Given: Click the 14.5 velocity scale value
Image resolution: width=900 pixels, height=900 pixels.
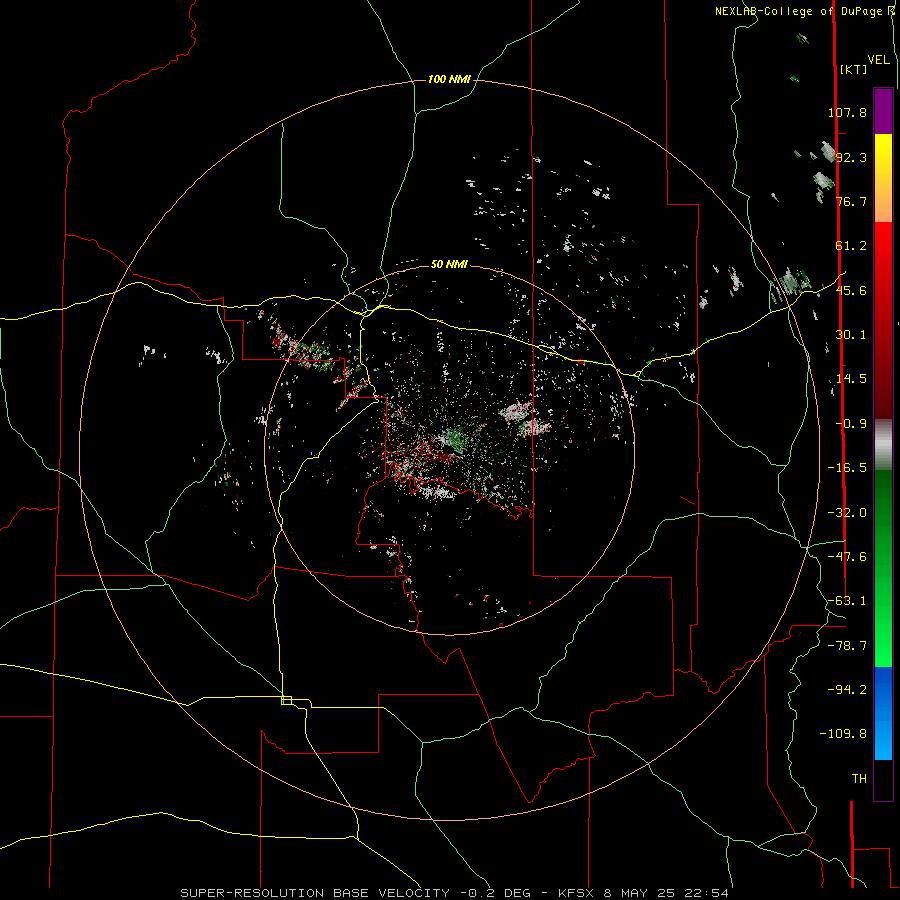Looking at the screenshot, I should pyautogui.click(x=851, y=379).
